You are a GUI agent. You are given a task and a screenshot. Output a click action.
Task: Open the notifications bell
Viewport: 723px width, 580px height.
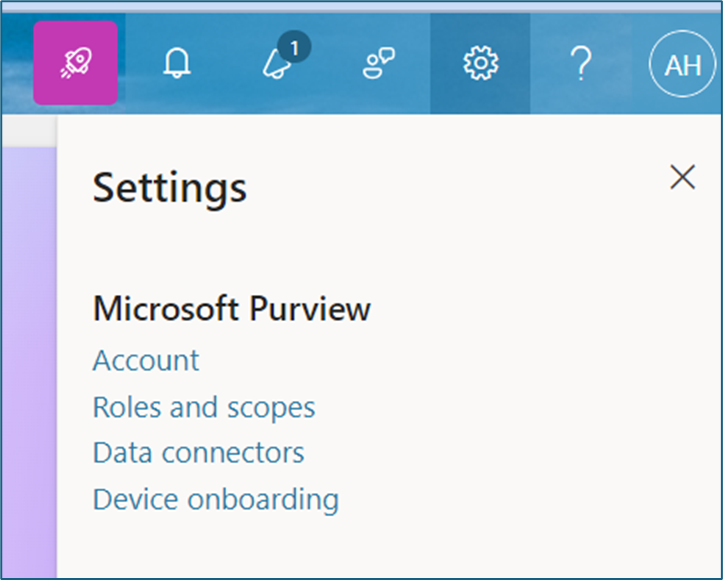coord(177,64)
